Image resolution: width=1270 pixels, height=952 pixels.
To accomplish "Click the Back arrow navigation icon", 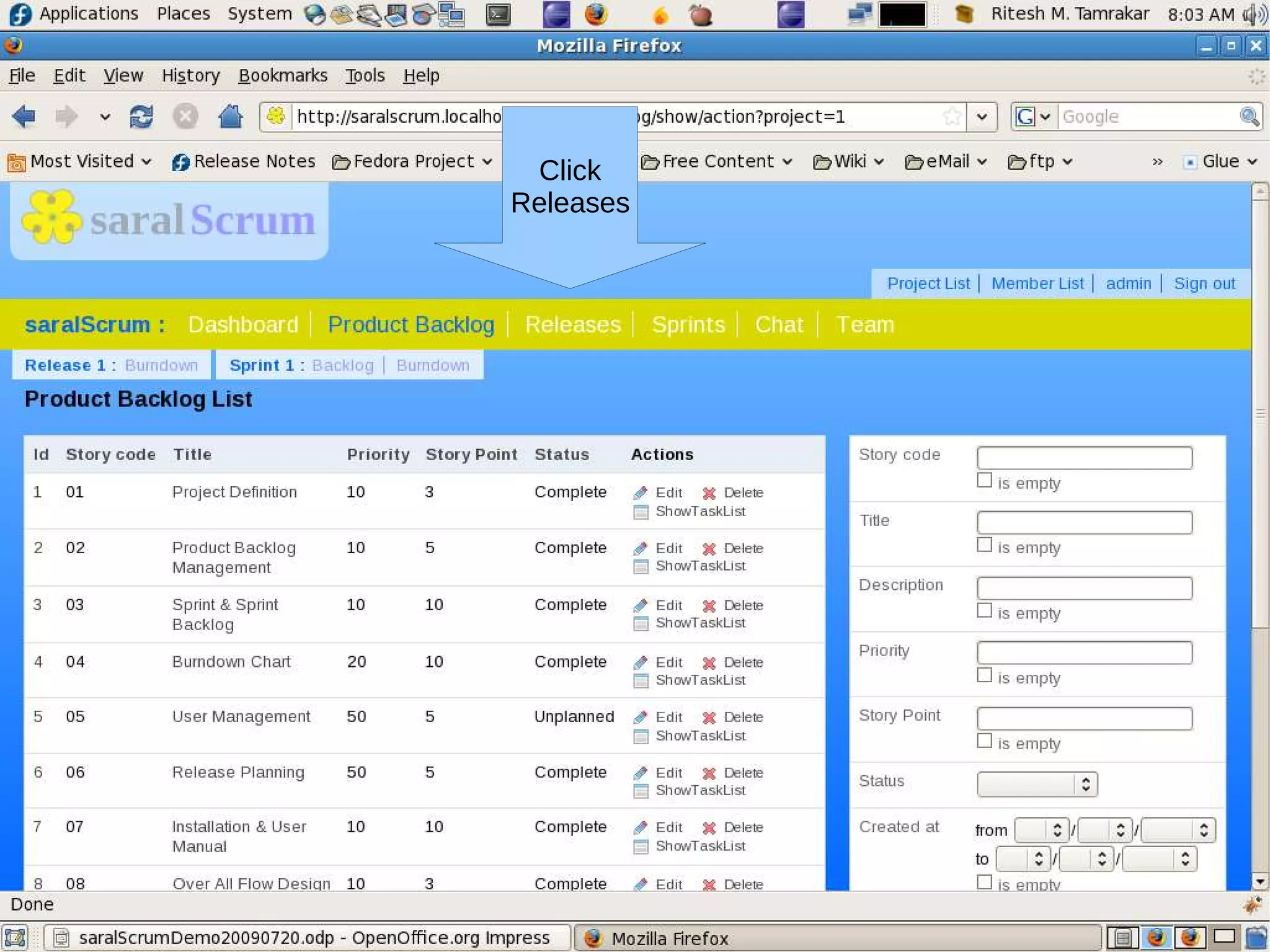I will pos(25,117).
